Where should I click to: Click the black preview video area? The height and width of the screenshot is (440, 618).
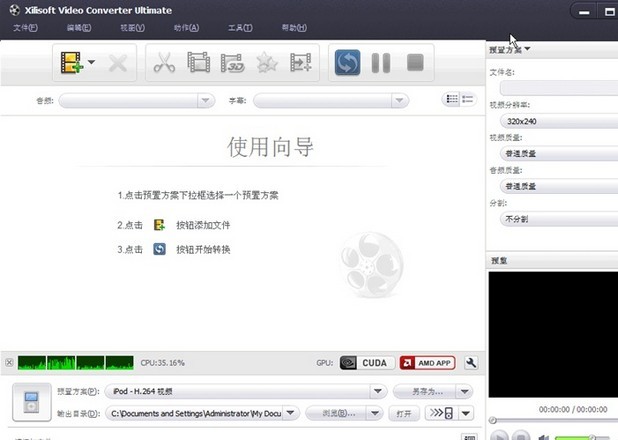click(x=553, y=334)
